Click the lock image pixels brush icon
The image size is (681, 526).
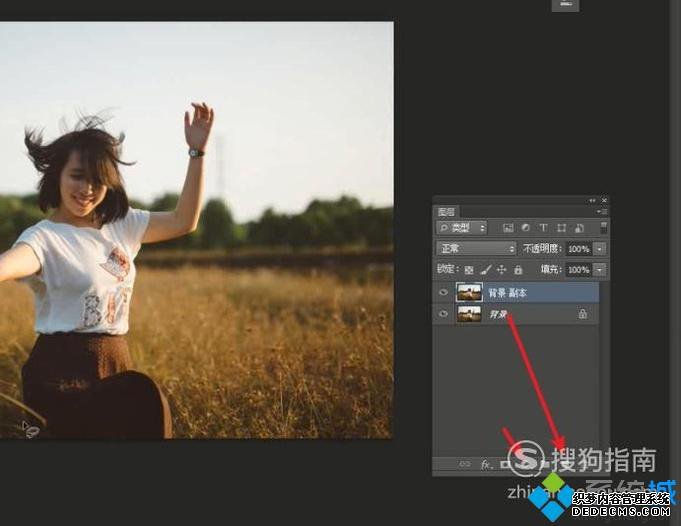click(485, 270)
